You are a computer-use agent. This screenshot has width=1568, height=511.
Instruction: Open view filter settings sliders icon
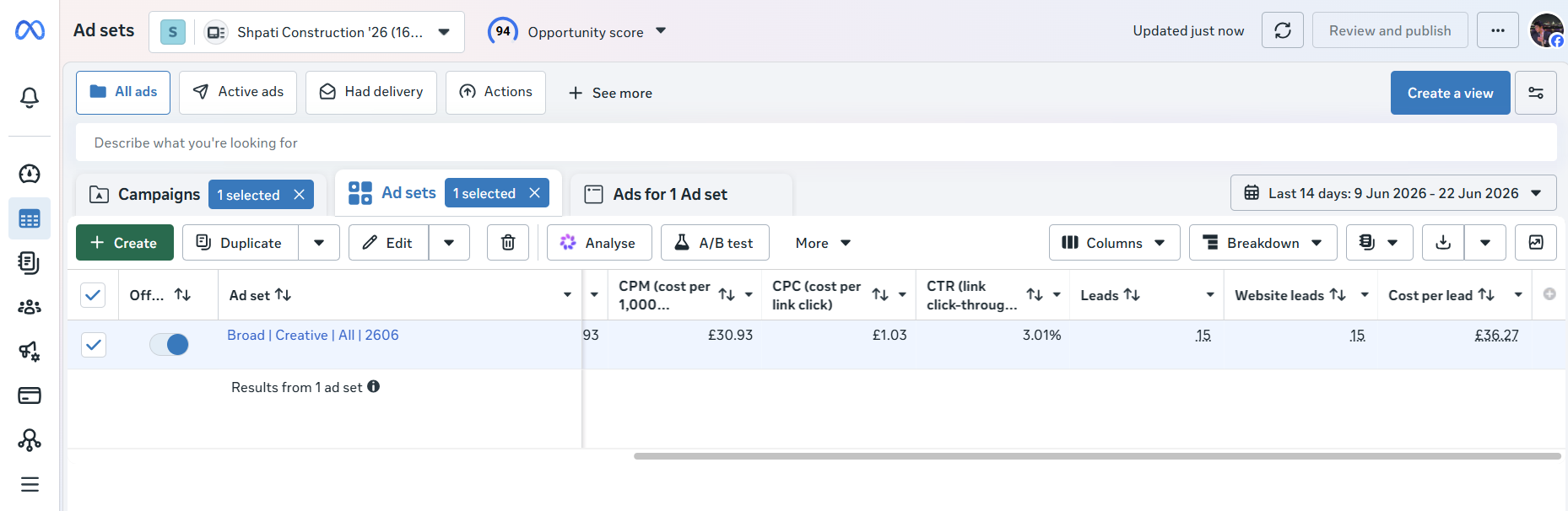(x=1536, y=93)
